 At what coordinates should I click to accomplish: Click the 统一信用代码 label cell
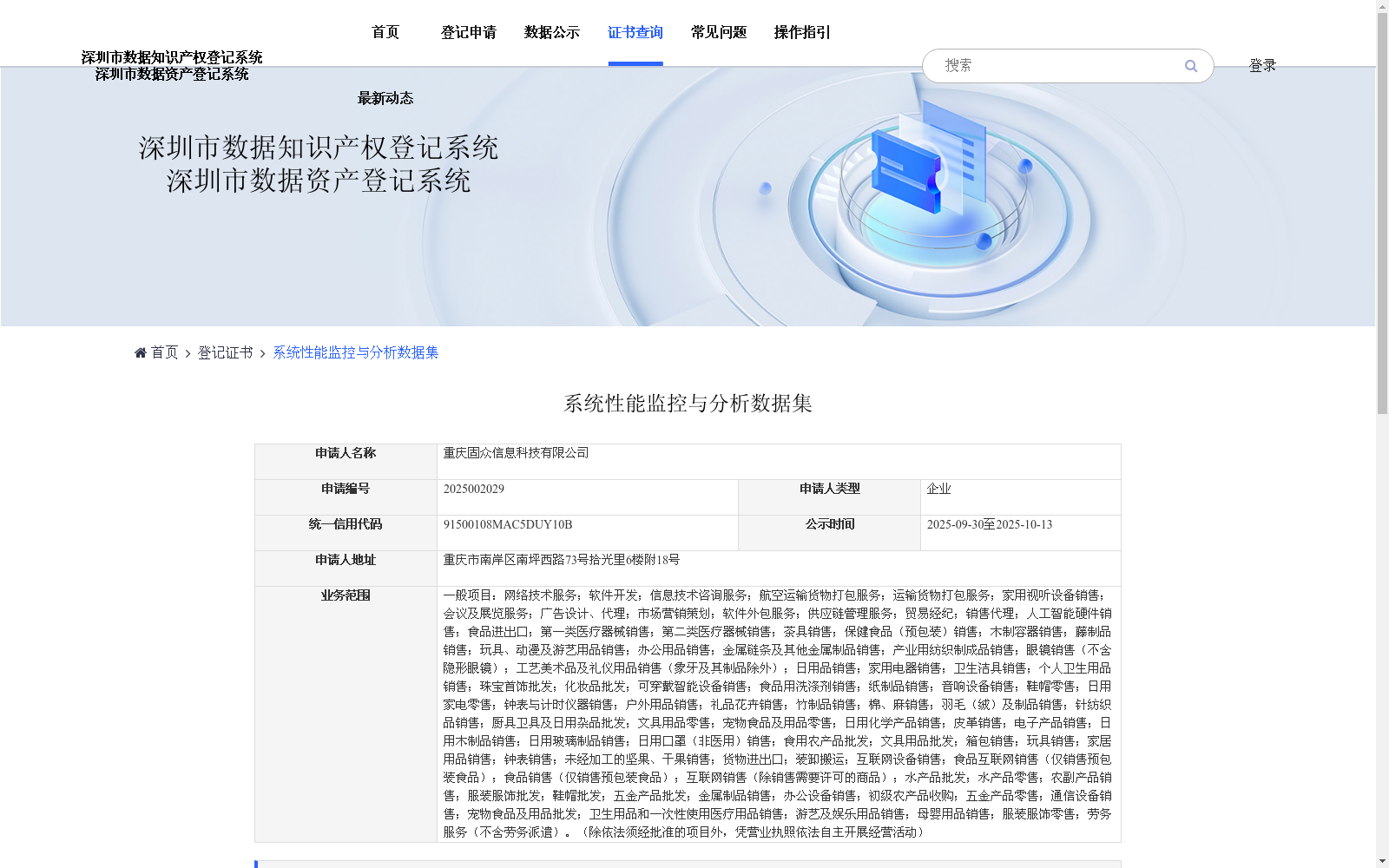pyautogui.click(x=346, y=533)
